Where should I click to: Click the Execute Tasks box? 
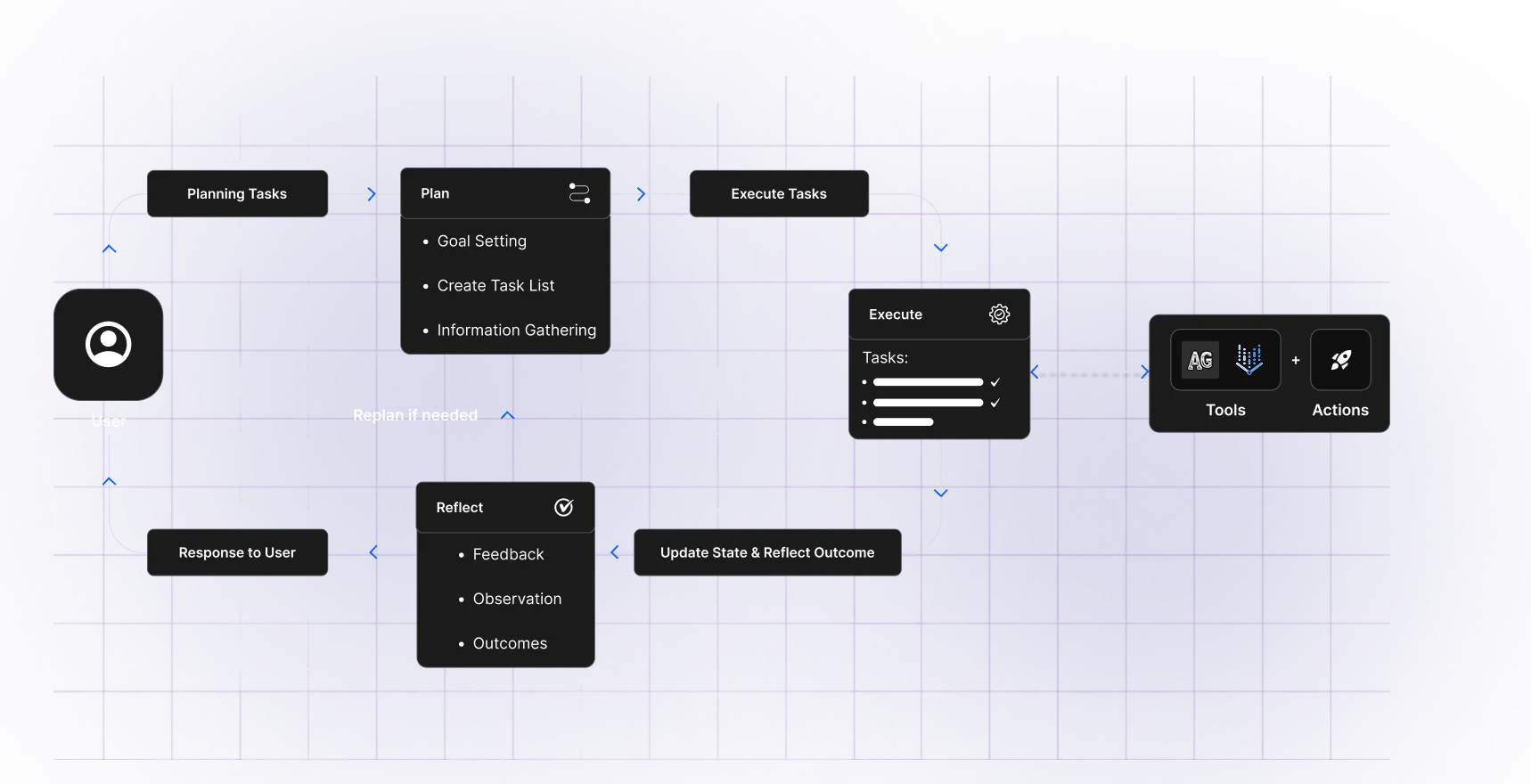pyautogui.click(x=779, y=194)
